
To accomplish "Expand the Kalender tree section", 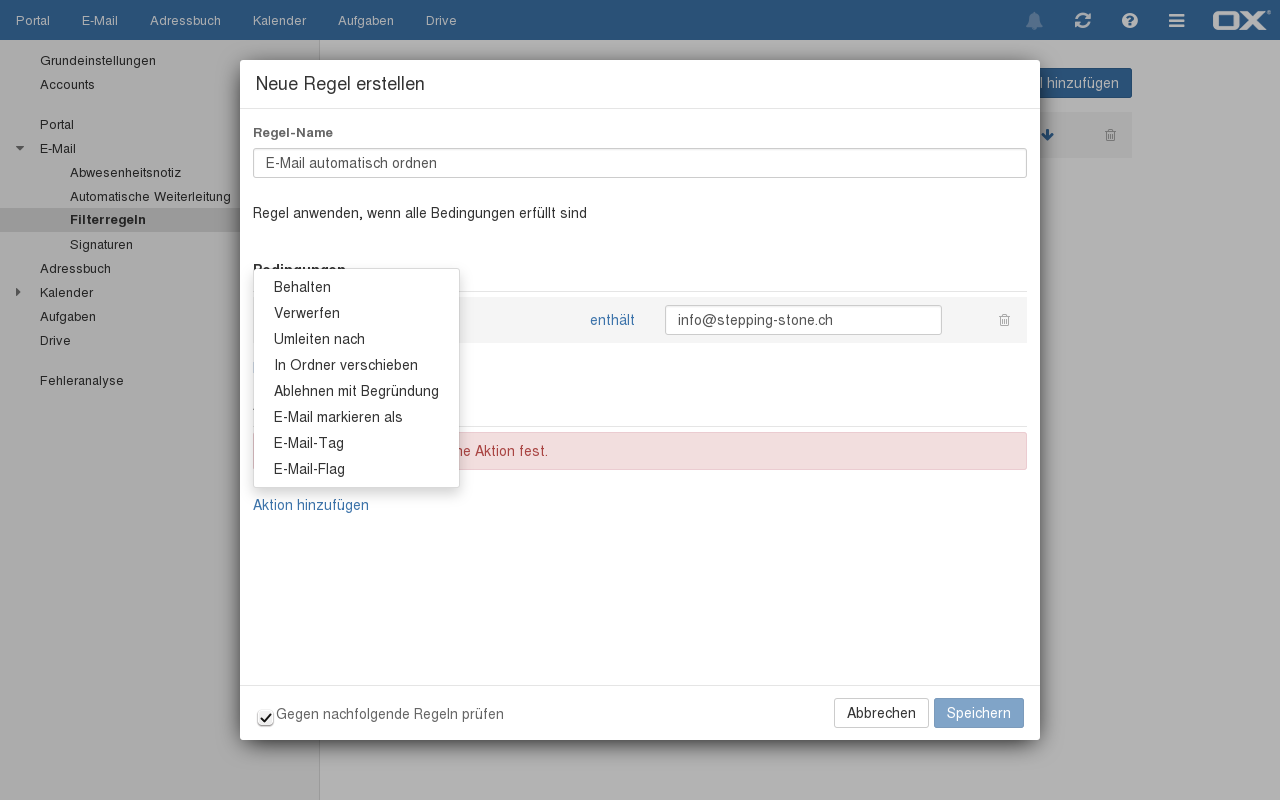I will 18,292.
